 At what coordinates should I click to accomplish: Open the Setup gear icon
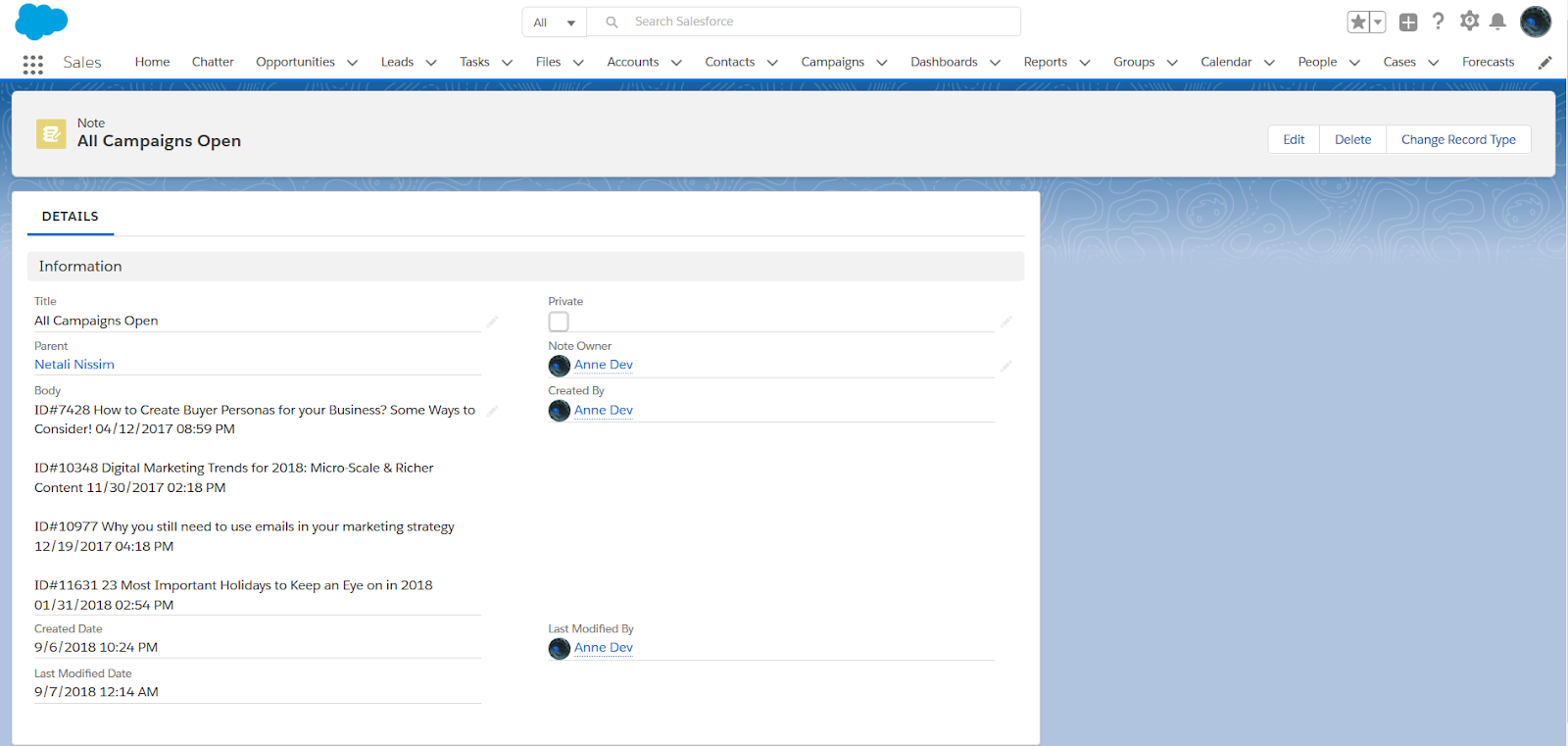coord(1469,21)
